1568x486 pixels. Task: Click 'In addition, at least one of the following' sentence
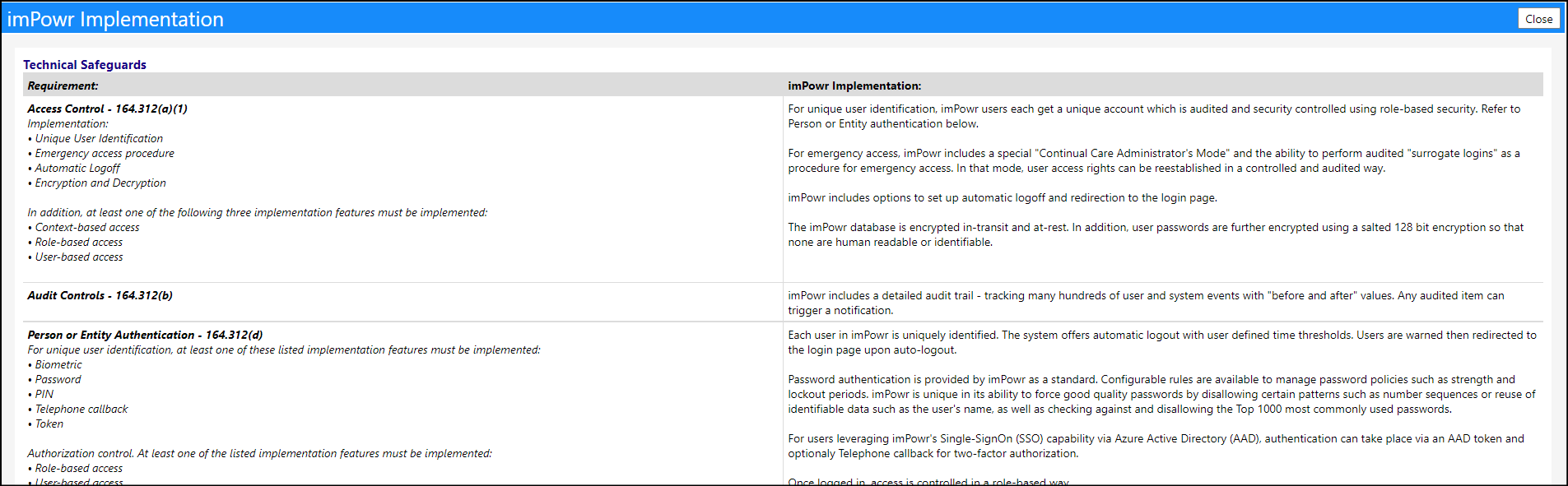[x=257, y=212]
